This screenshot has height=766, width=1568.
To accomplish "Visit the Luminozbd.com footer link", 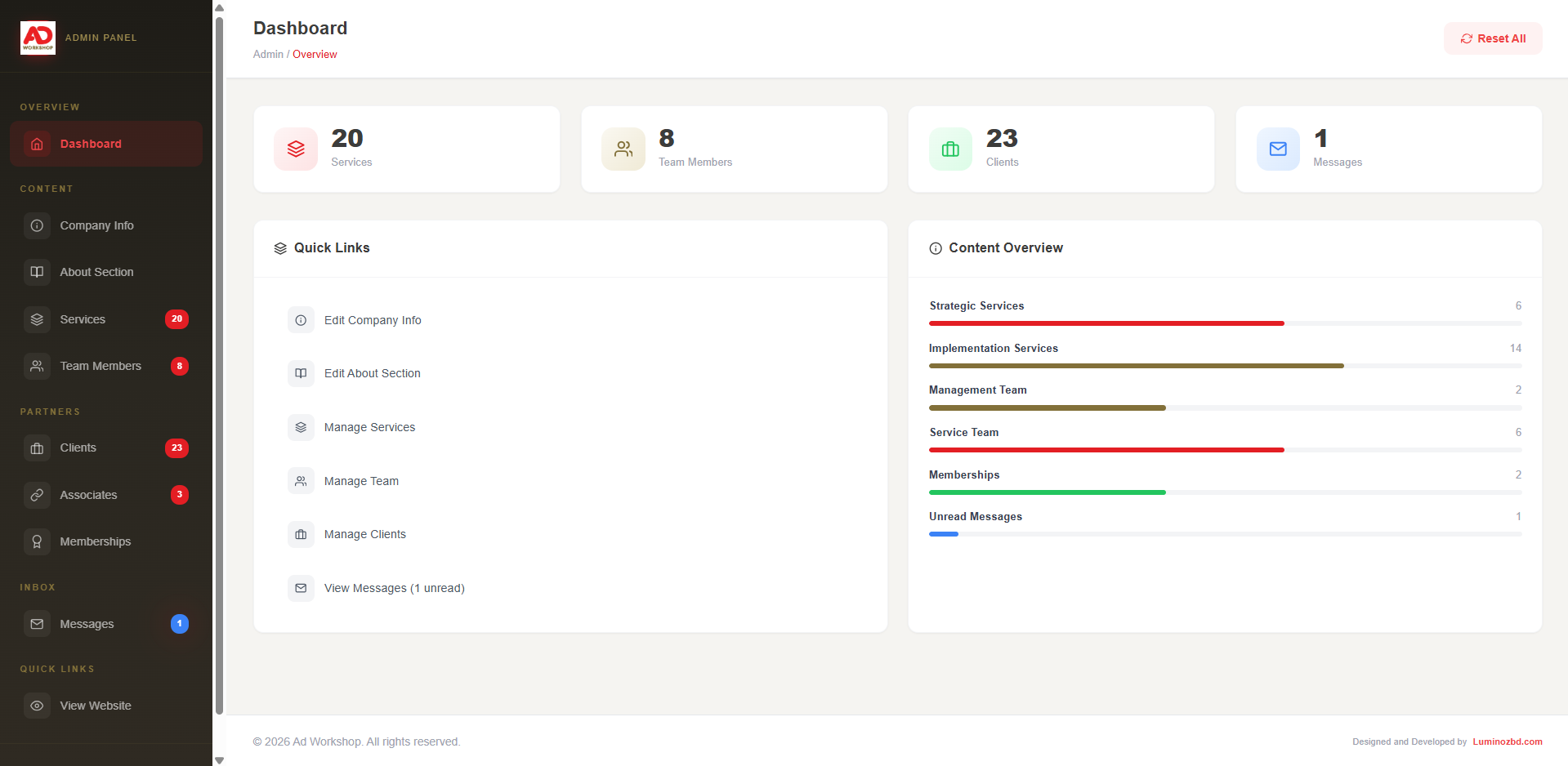I will [1507, 742].
